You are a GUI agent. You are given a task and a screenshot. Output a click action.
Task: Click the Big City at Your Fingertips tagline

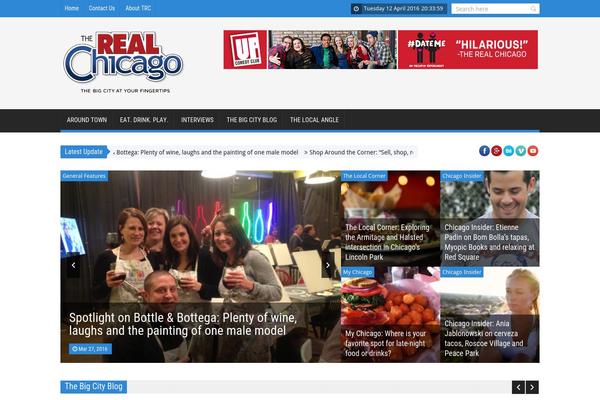[125, 91]
